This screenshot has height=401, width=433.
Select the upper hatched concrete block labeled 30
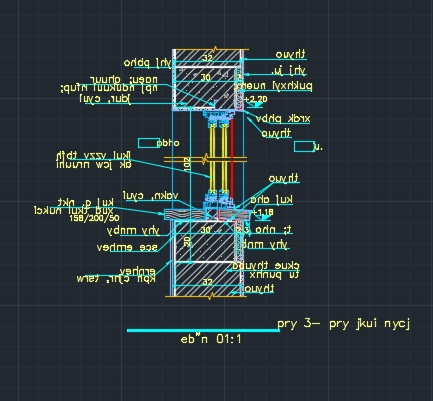coord(205,88)
